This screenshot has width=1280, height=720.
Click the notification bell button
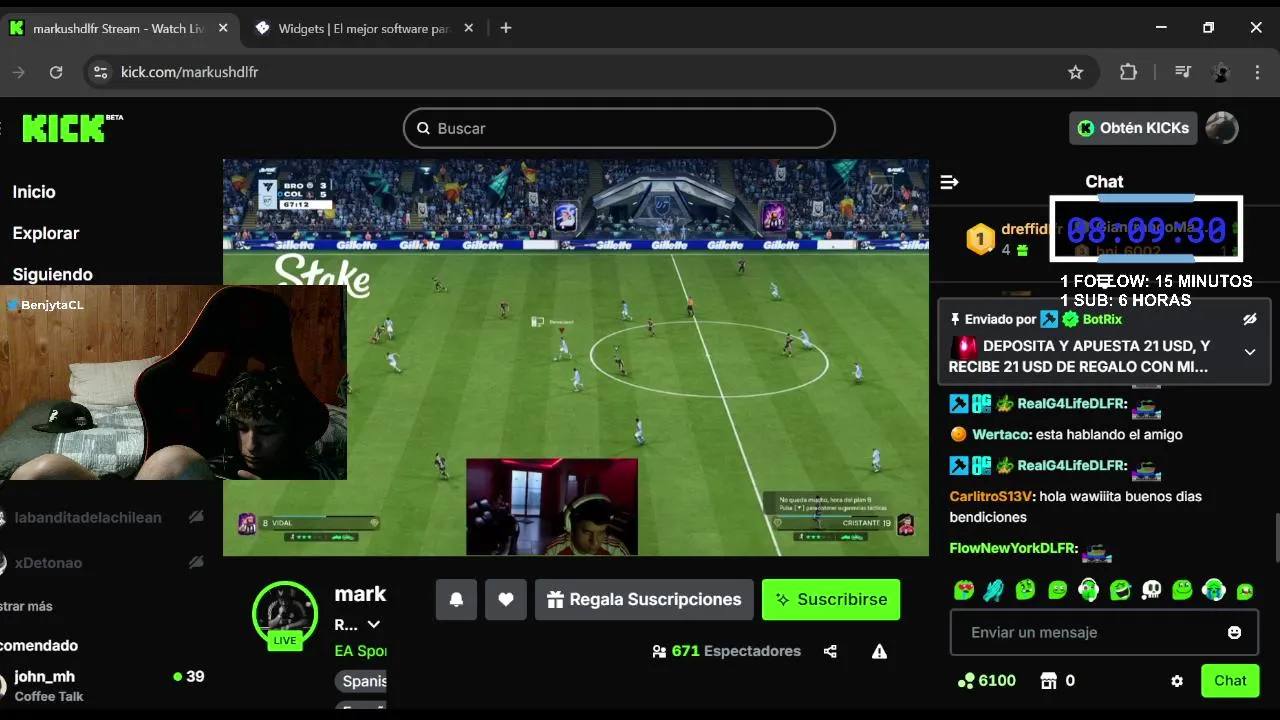click(x=456, y=599)
